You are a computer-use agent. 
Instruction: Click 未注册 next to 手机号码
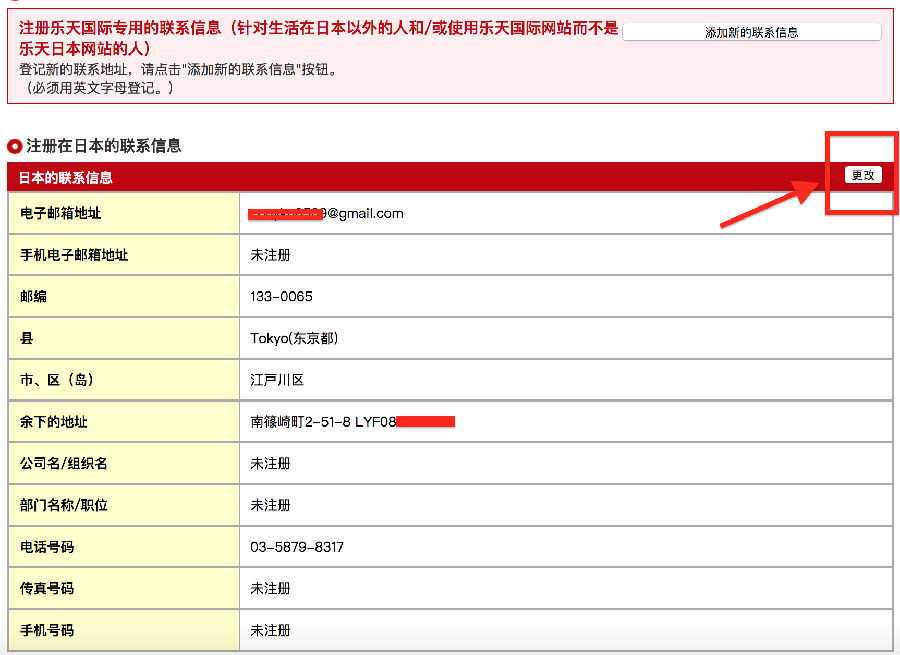270,630
